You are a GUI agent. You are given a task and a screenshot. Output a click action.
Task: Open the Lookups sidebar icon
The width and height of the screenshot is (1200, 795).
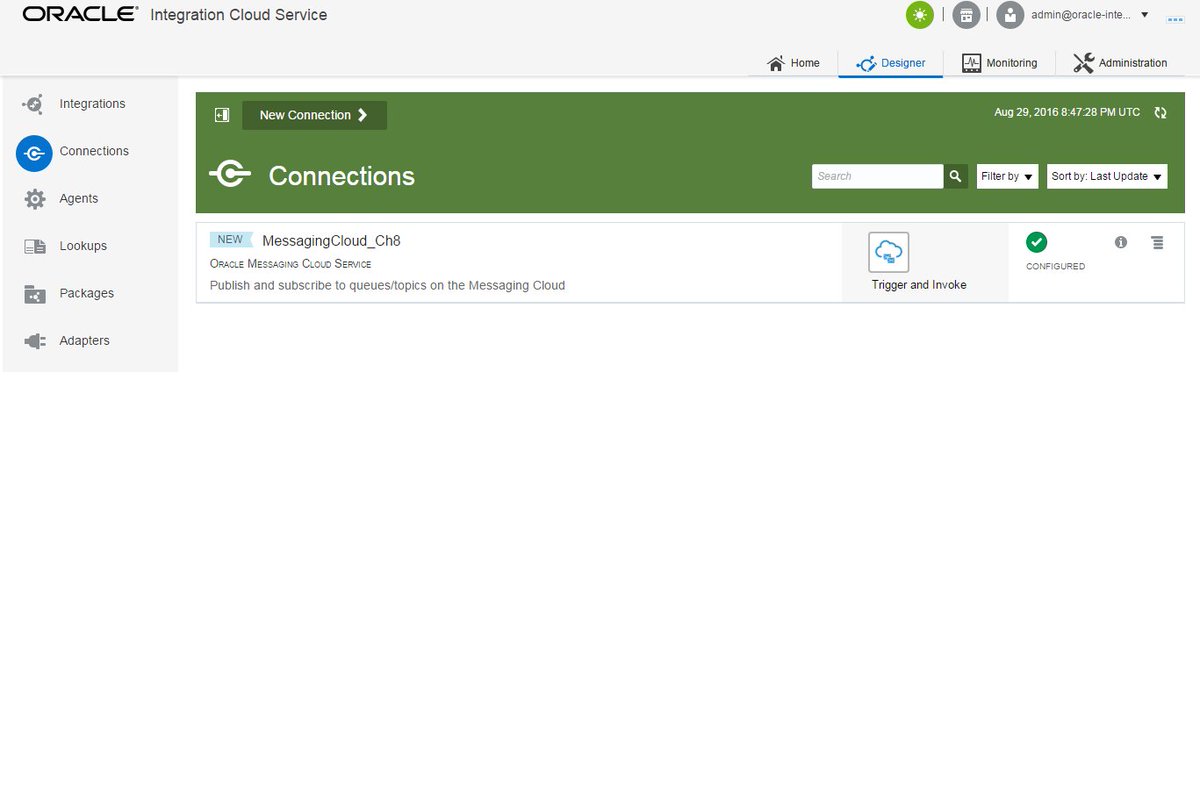(35, 246)
